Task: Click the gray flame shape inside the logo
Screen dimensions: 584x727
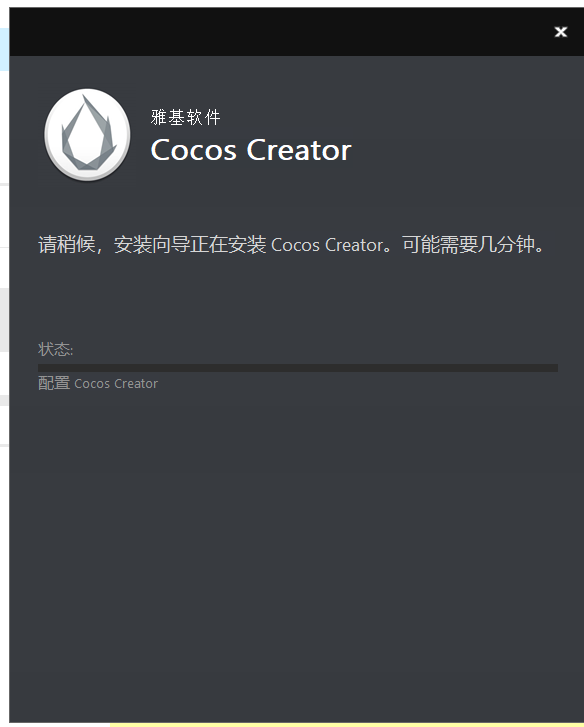Action: [88, 132]
